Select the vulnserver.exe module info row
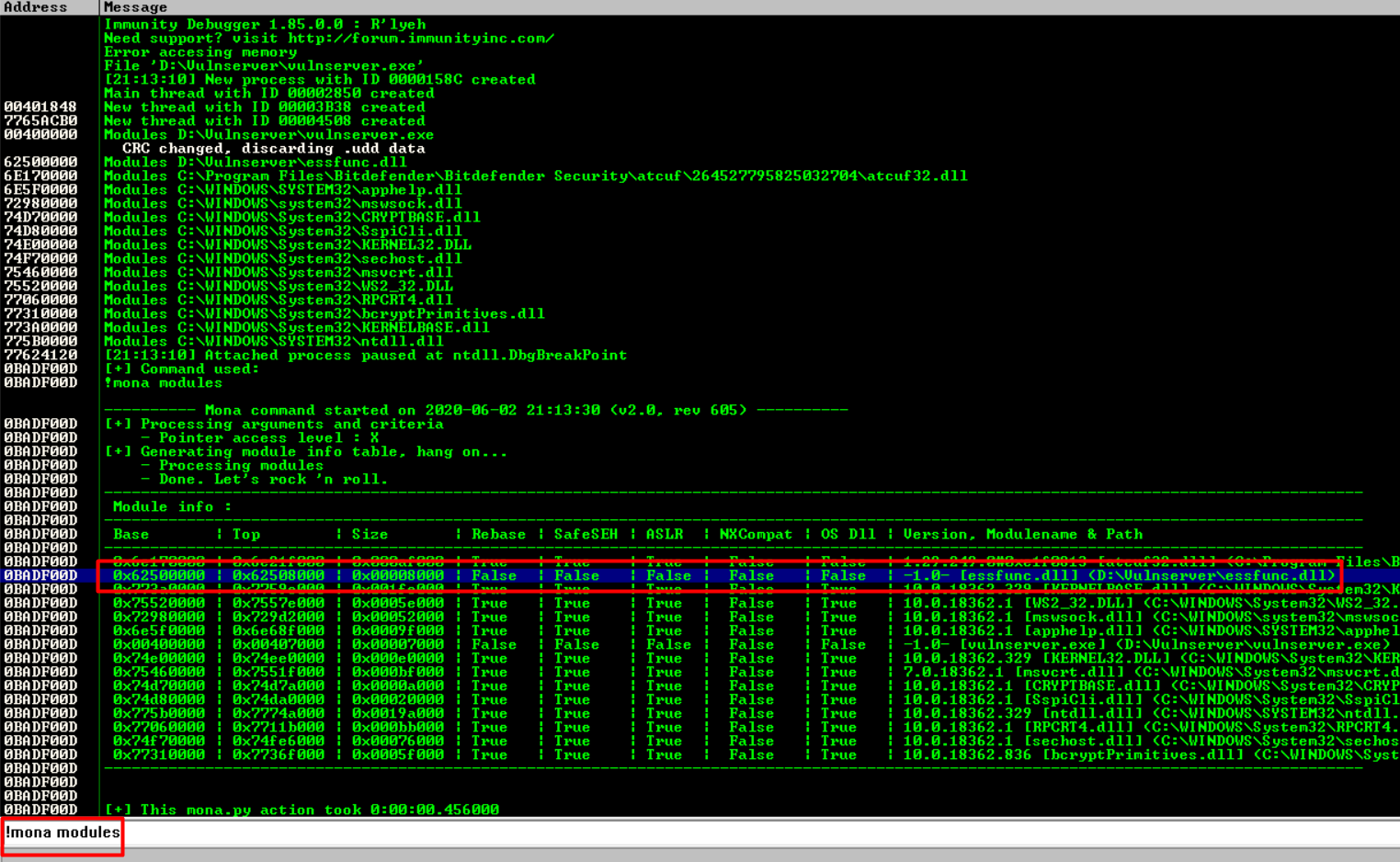Screen dimensions: 1400x862 tap(750, 645)
